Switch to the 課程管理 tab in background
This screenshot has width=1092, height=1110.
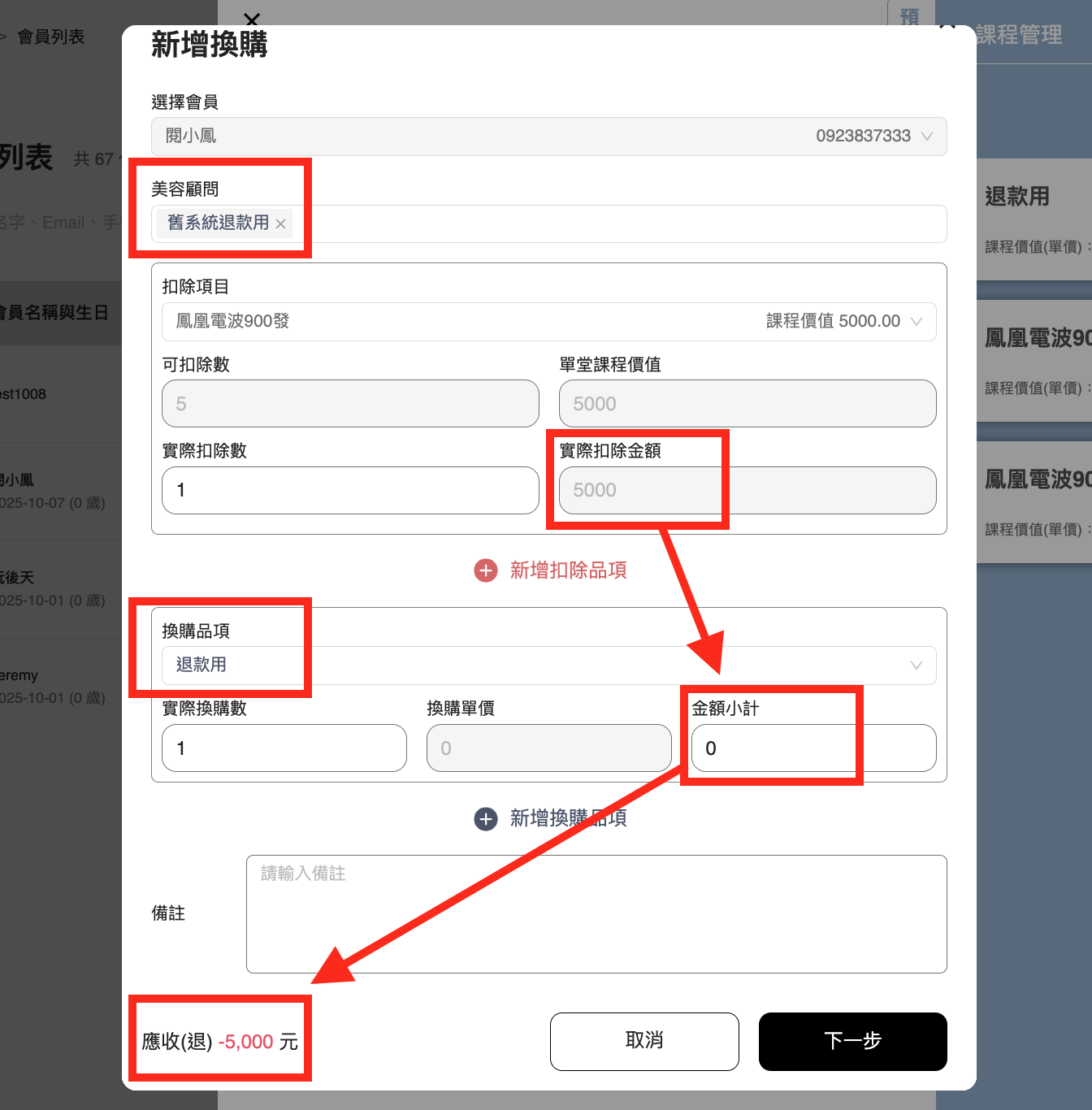coord(1019,35)
